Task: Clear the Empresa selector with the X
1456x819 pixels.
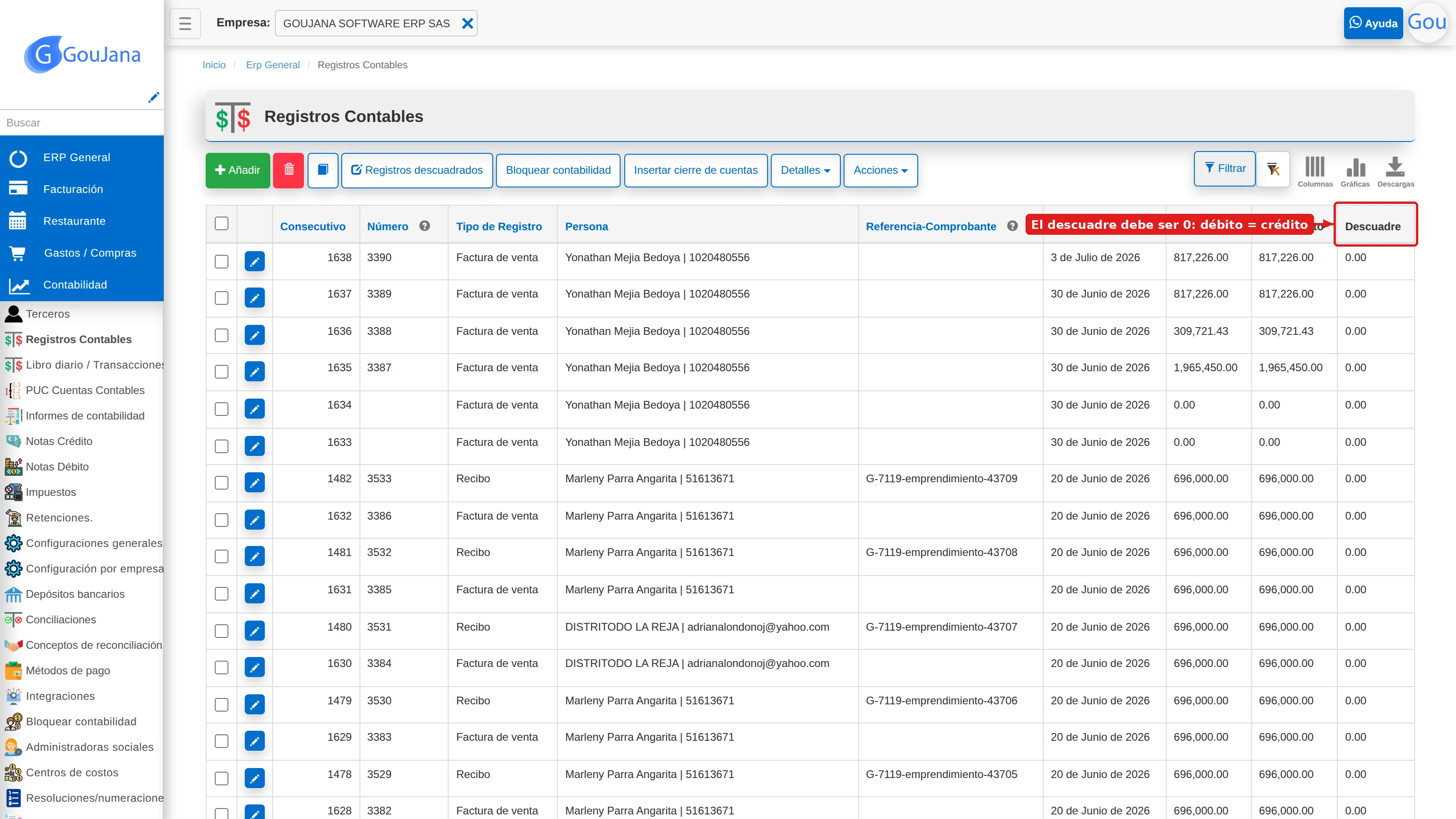Action: coord(467,23)
